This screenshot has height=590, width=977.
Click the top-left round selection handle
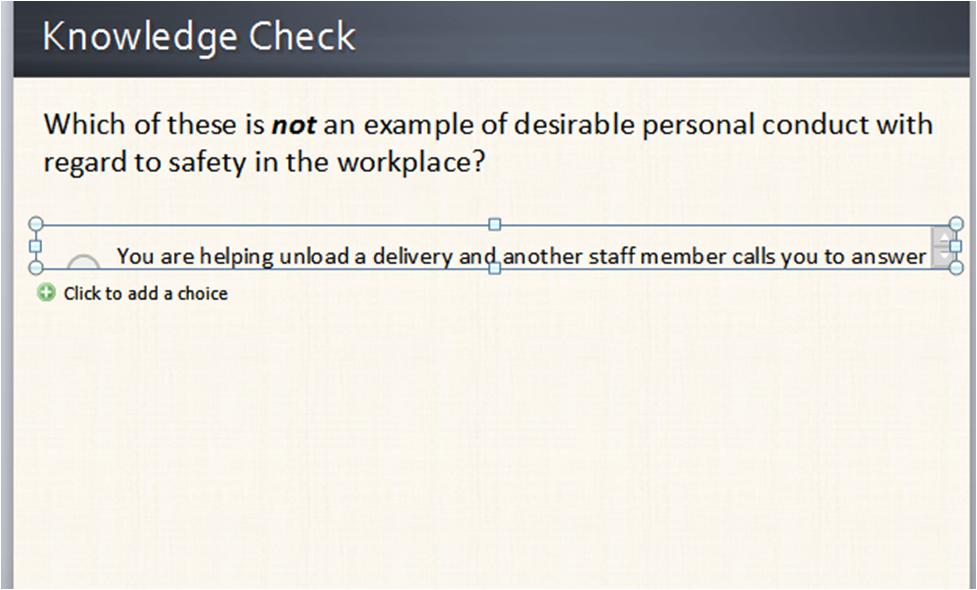click(x=36, y=224)
